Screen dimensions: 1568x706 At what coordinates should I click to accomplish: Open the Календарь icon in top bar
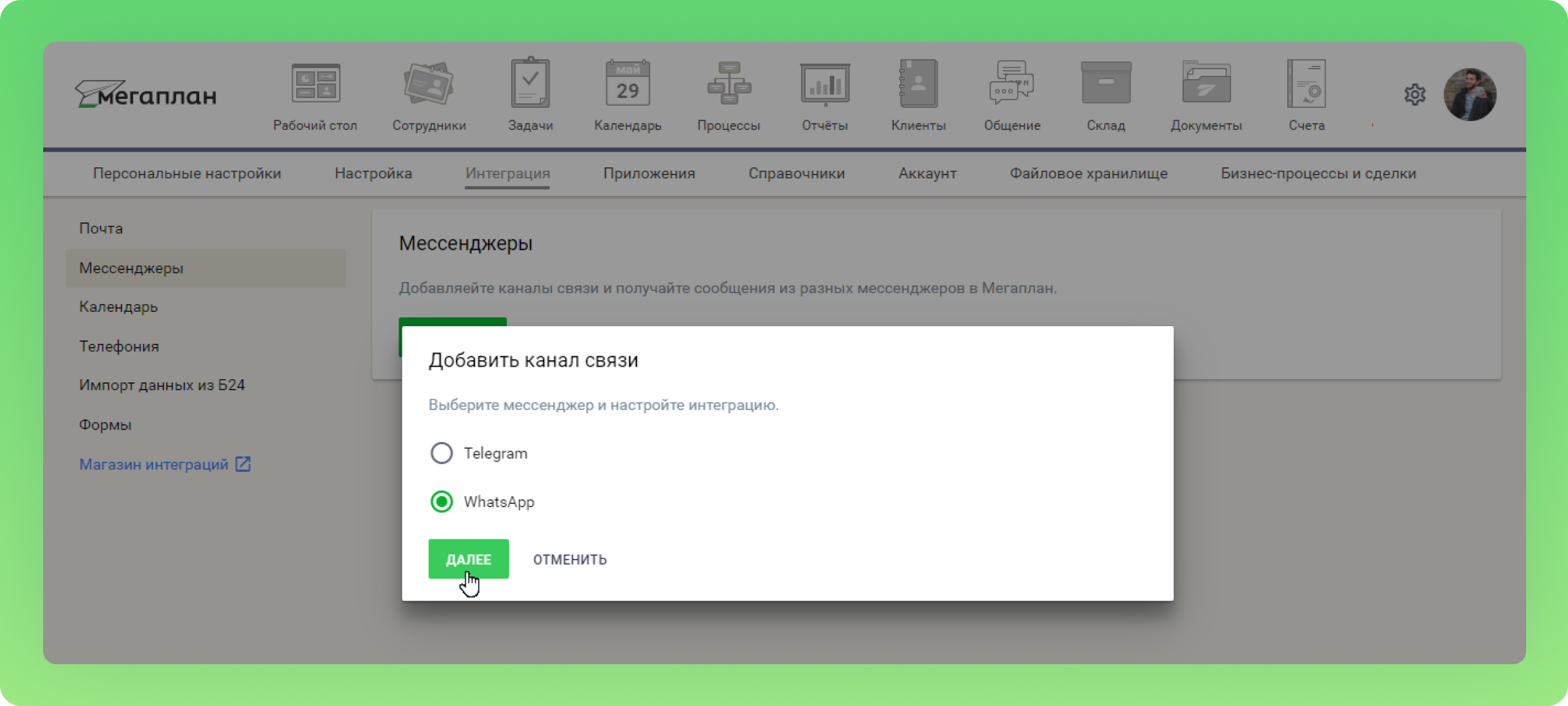tap(628, 83)
